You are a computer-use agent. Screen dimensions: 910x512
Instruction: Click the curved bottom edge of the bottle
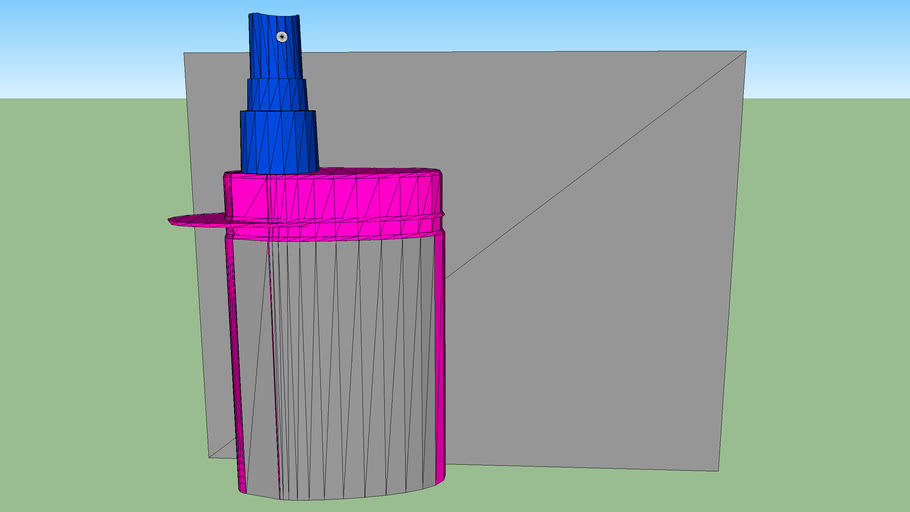pos(340,497)
